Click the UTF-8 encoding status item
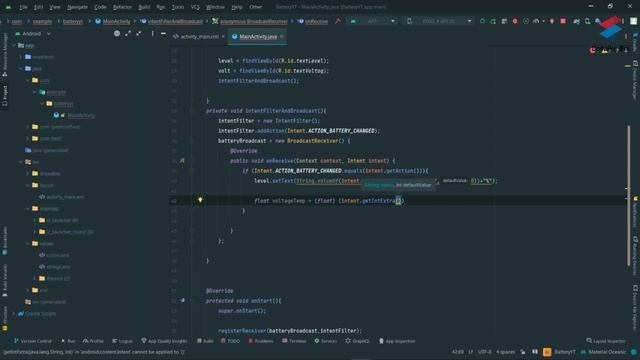The image size is (640, 360). pos(484,351)
